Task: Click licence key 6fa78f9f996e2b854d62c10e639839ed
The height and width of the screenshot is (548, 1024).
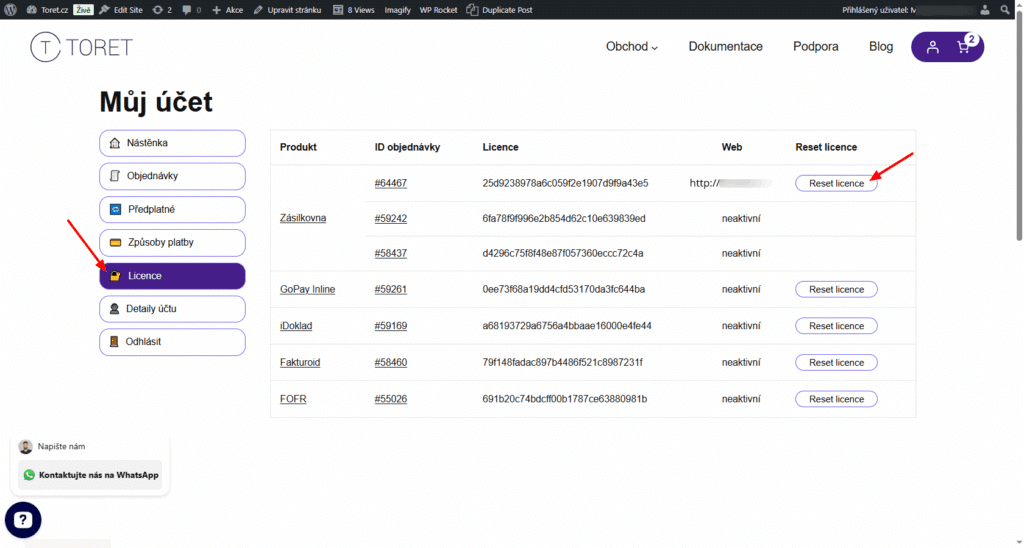Action: [x=564, y=219]
